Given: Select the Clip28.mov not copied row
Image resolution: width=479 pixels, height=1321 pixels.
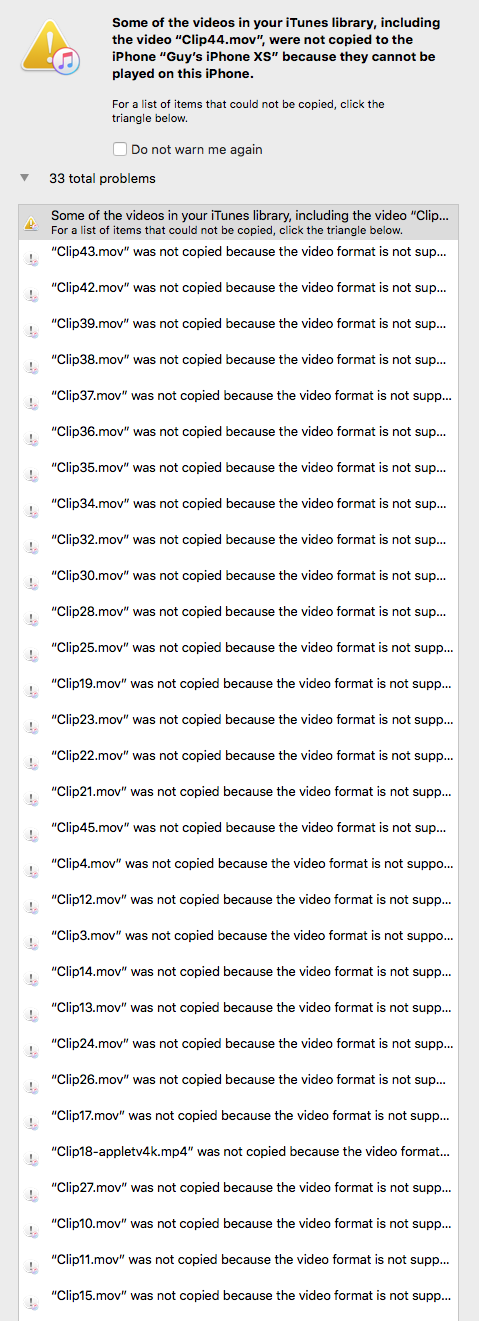Looking at the screenshot, I should (x=238, y=612).
